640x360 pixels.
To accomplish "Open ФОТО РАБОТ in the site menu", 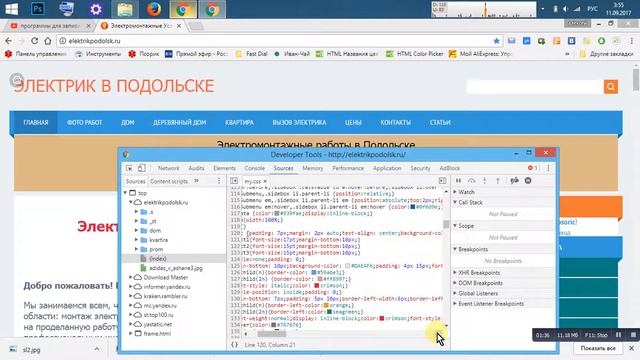I will pos(84,122).
